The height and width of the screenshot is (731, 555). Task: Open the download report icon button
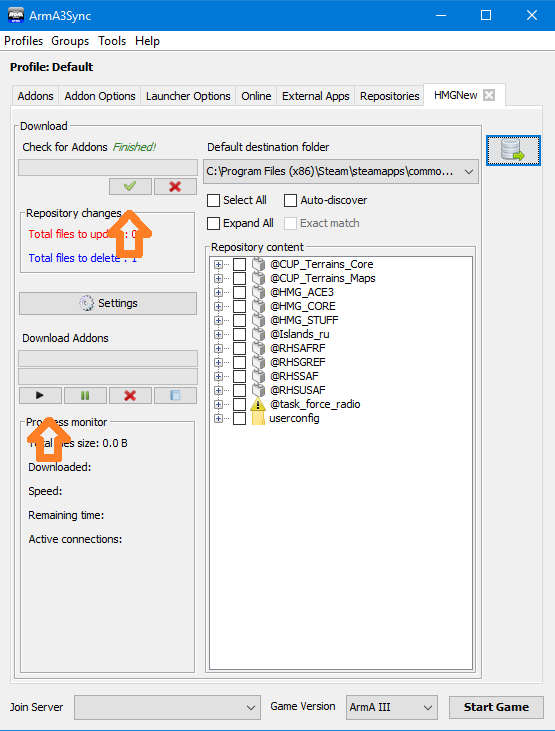click(175, 395)
